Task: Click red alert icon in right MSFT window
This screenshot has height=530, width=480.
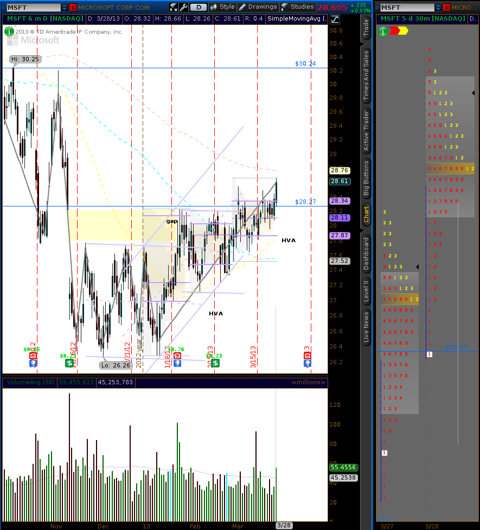Action: 447,7
